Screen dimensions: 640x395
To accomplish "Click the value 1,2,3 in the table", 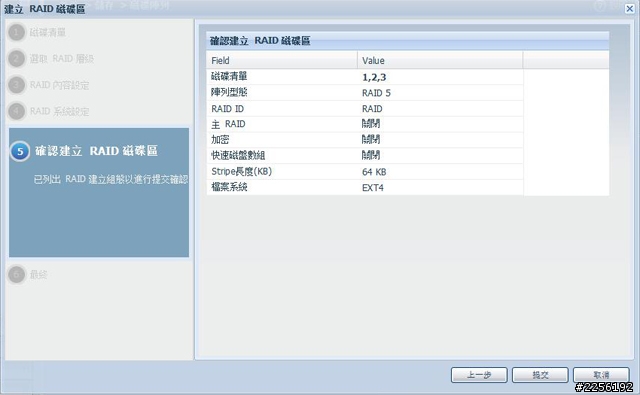I will tap(374, 77).
